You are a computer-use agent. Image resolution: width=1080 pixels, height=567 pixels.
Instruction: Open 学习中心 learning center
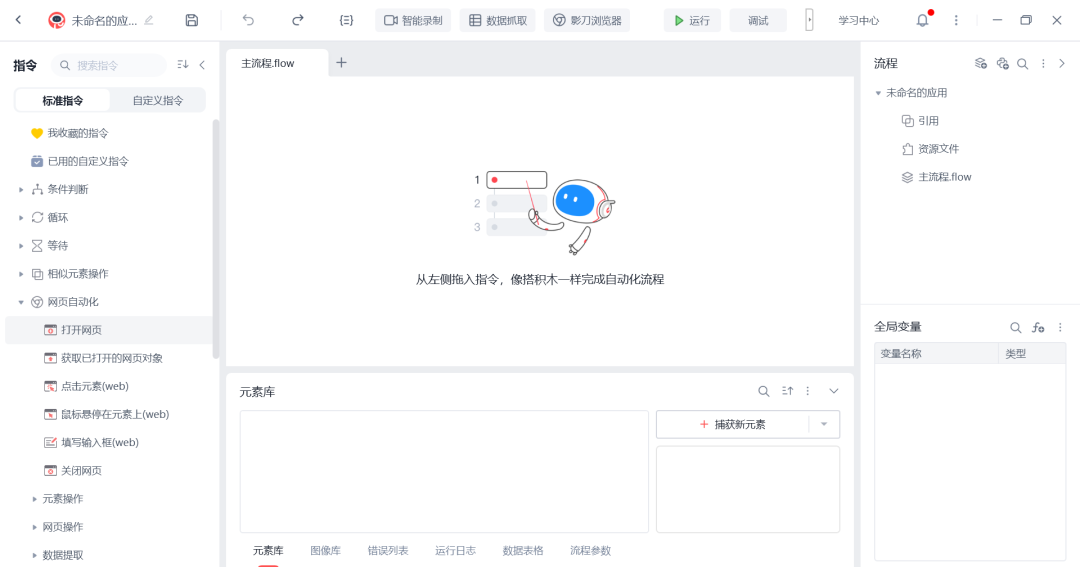[x=858, y=21]
